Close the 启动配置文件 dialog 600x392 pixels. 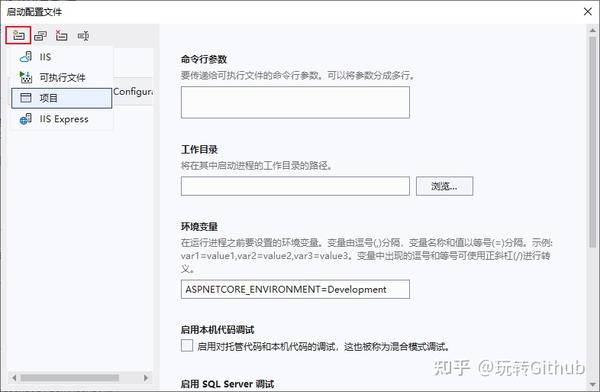tap(588, 11)
